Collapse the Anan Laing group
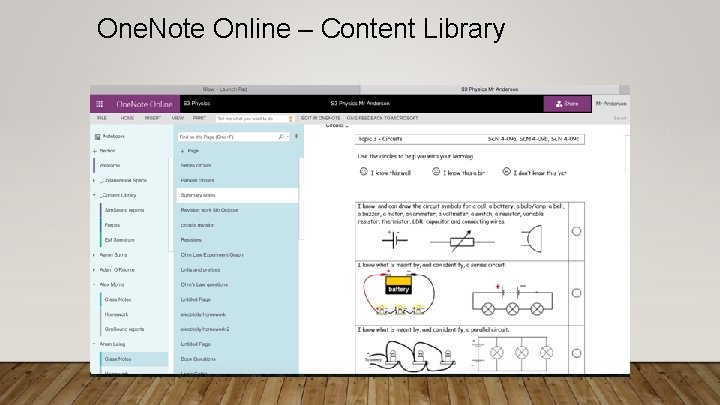 click(94, 344)
